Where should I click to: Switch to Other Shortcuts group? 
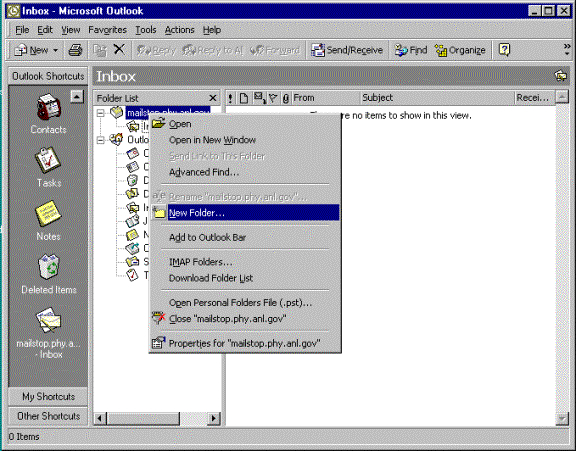(x=48, y=416)
